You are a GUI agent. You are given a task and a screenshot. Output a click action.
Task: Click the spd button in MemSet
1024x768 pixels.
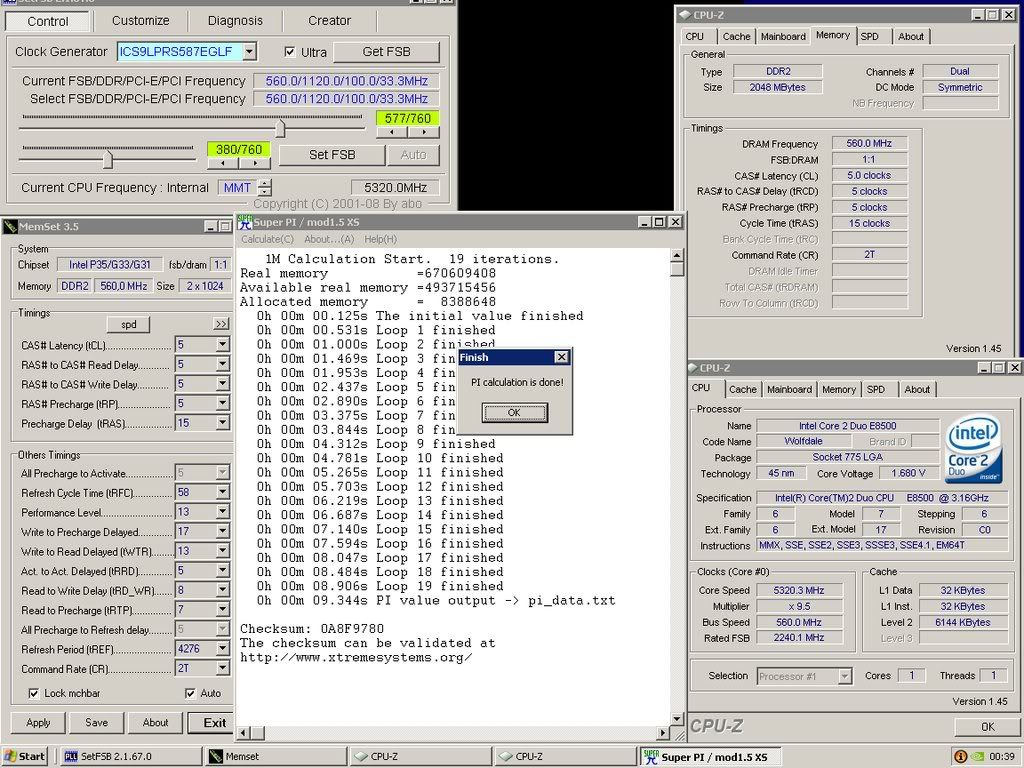pyautogui.click(x=129, y=325)
